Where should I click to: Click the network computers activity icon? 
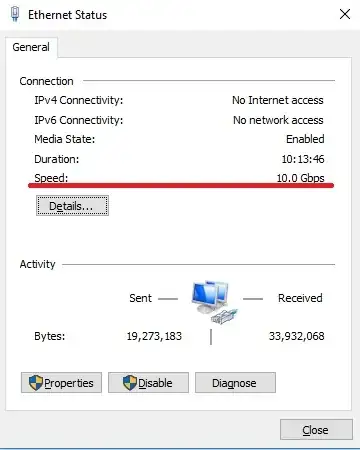[214, 302]
